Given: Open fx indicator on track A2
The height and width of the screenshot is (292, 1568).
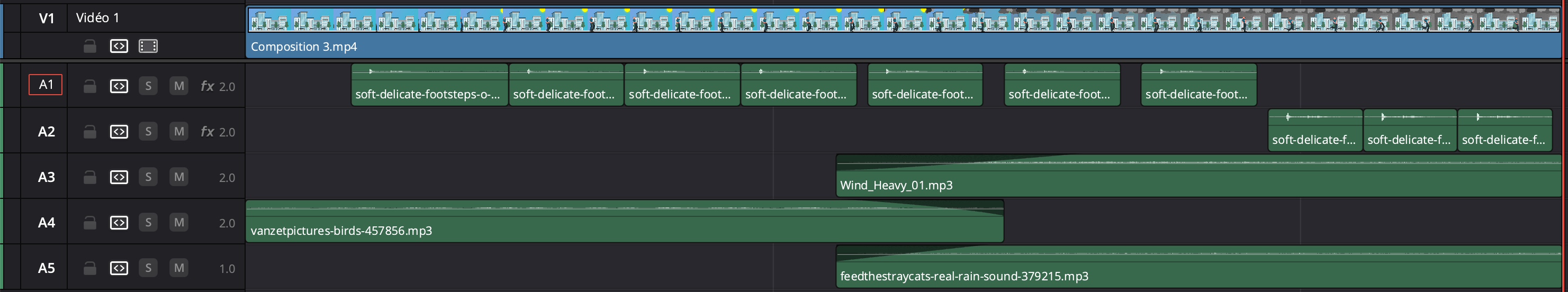Looking at the screenshot, I should coord(207,132).
